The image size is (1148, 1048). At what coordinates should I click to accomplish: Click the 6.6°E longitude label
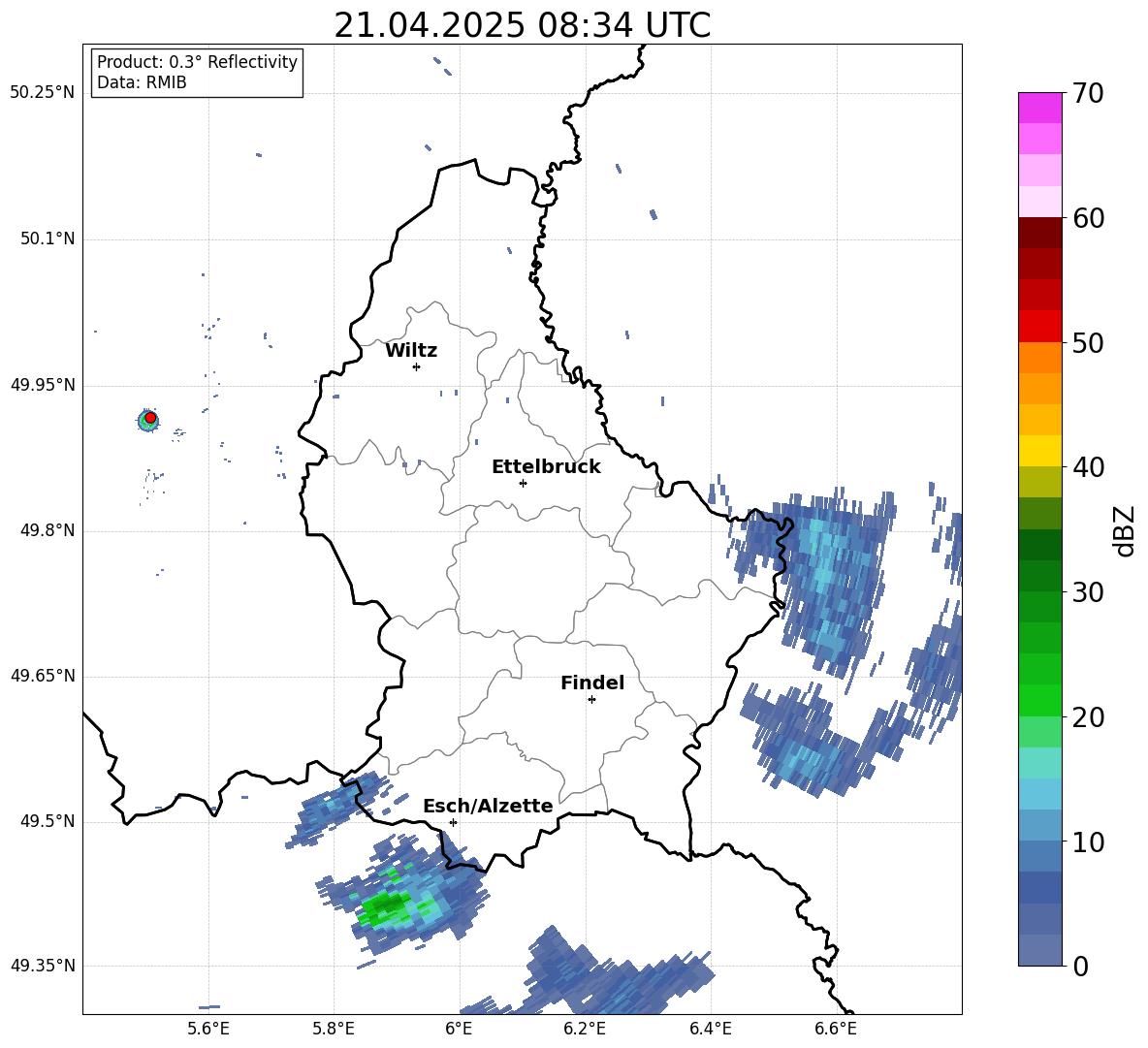coord(836,1029)
